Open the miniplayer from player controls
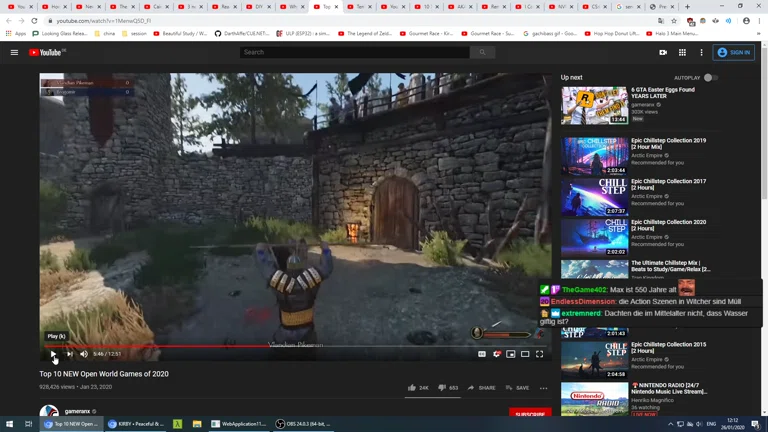The height and width of the screenshot is (432, 768). coord(510,354)
